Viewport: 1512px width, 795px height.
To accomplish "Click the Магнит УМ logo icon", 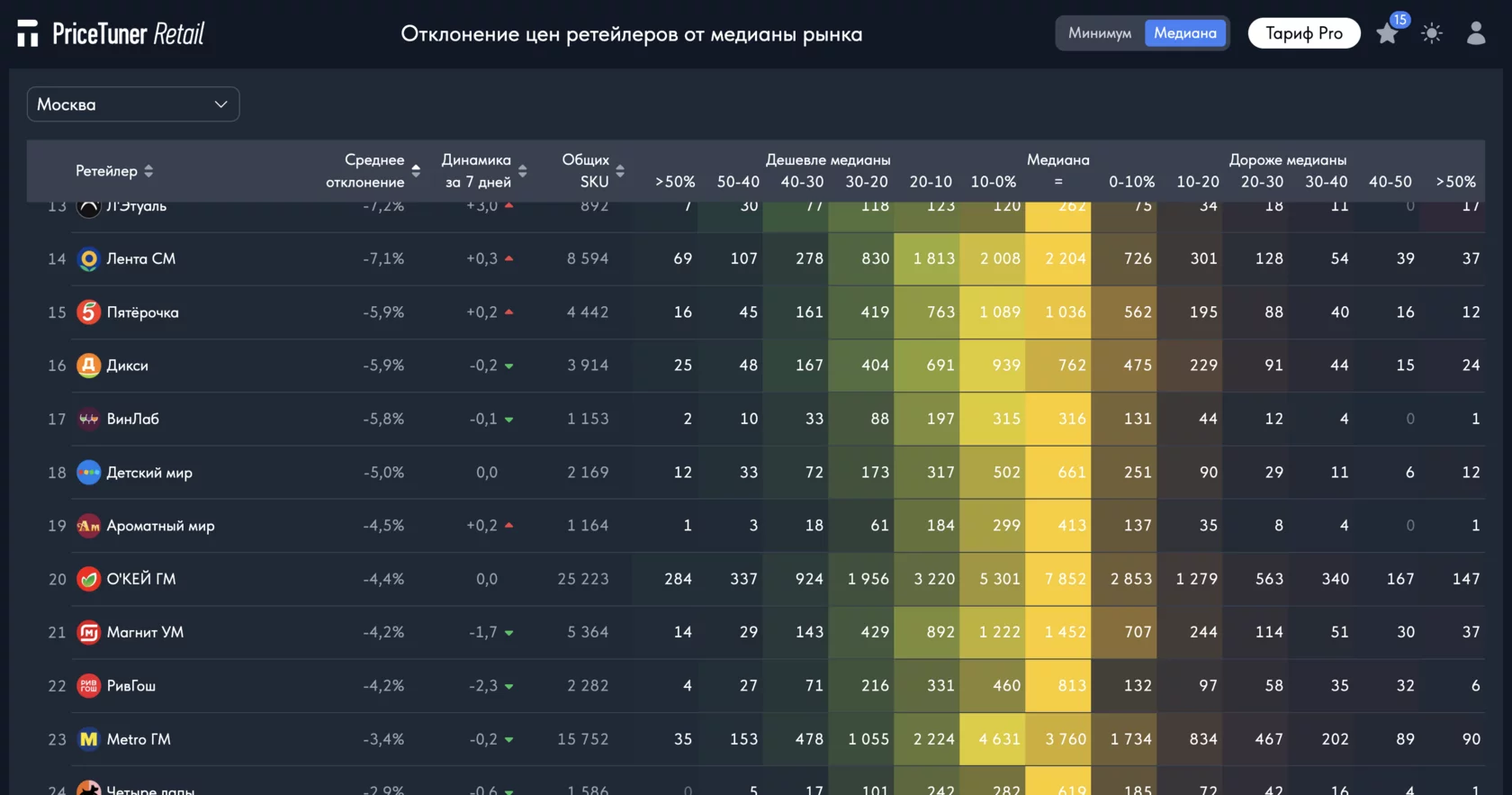I will pos(88,632).
